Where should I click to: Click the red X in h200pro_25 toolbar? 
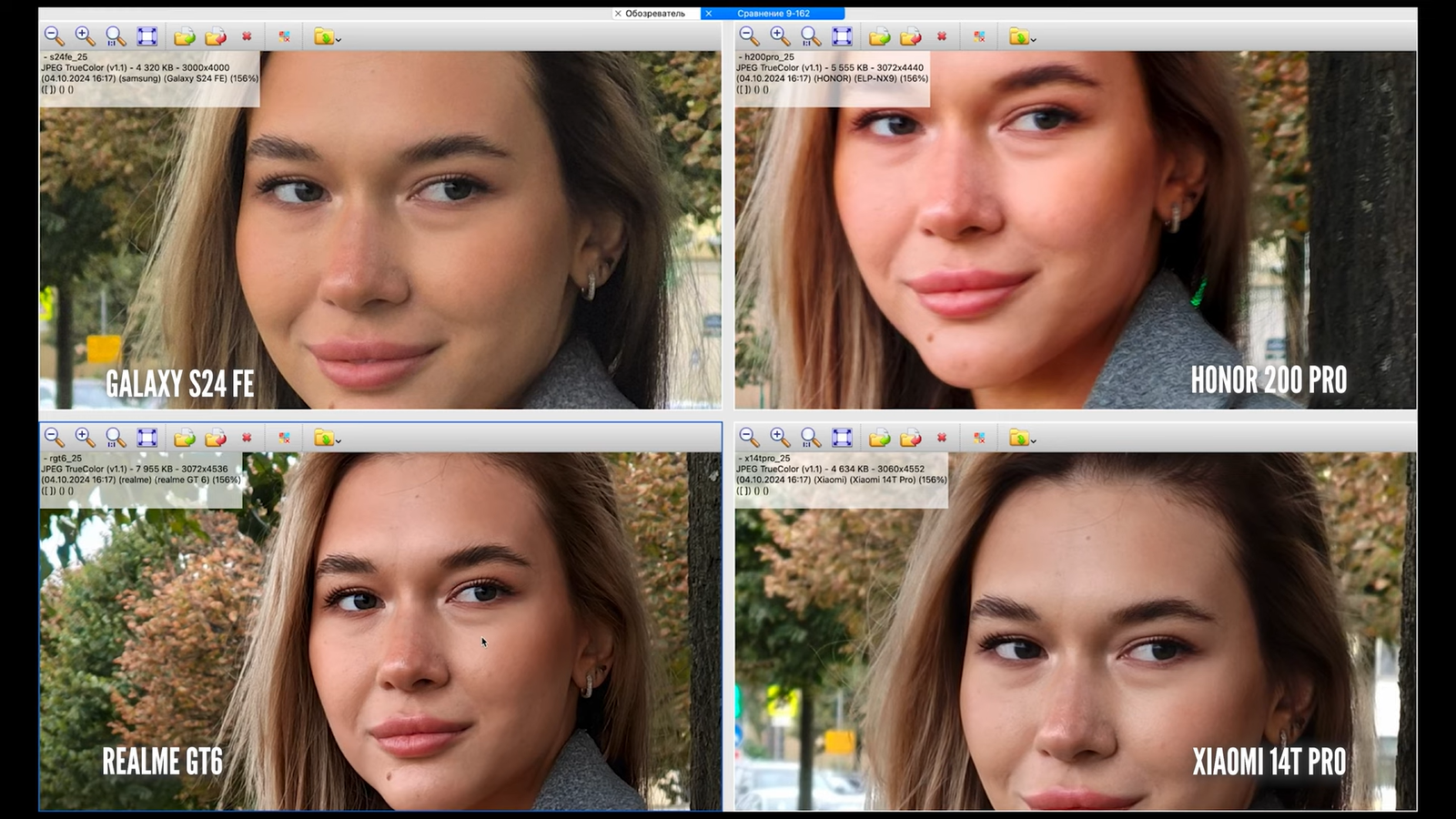942,36
